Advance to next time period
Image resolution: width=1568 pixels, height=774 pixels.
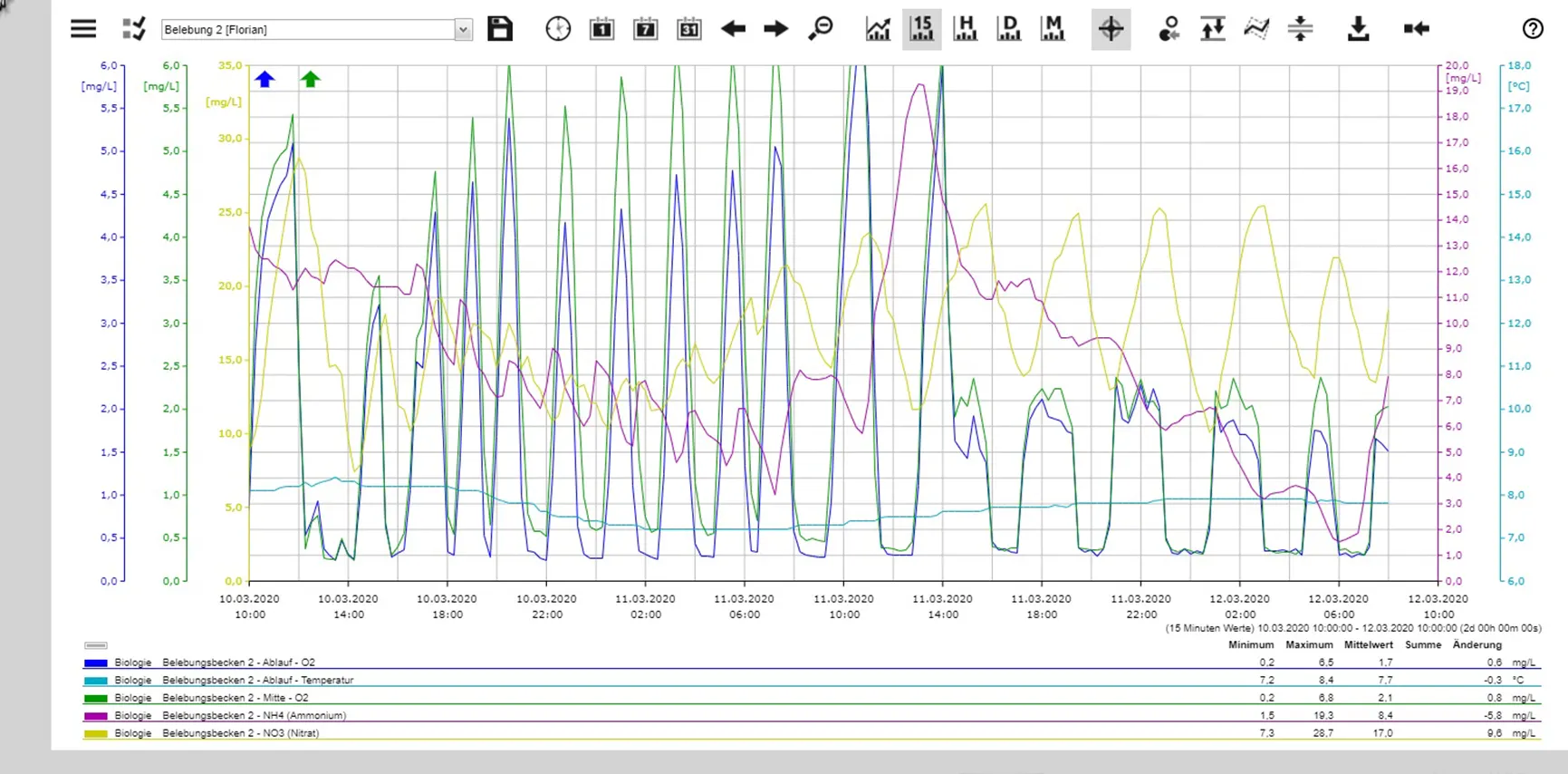(x=775, y=29)
